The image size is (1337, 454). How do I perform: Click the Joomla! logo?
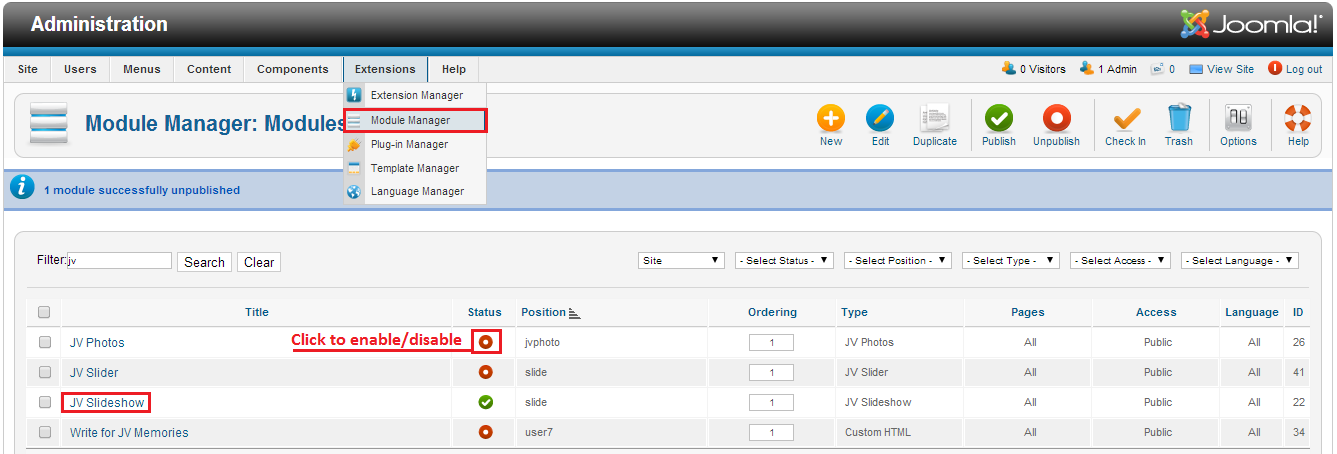coord(1251,24)
